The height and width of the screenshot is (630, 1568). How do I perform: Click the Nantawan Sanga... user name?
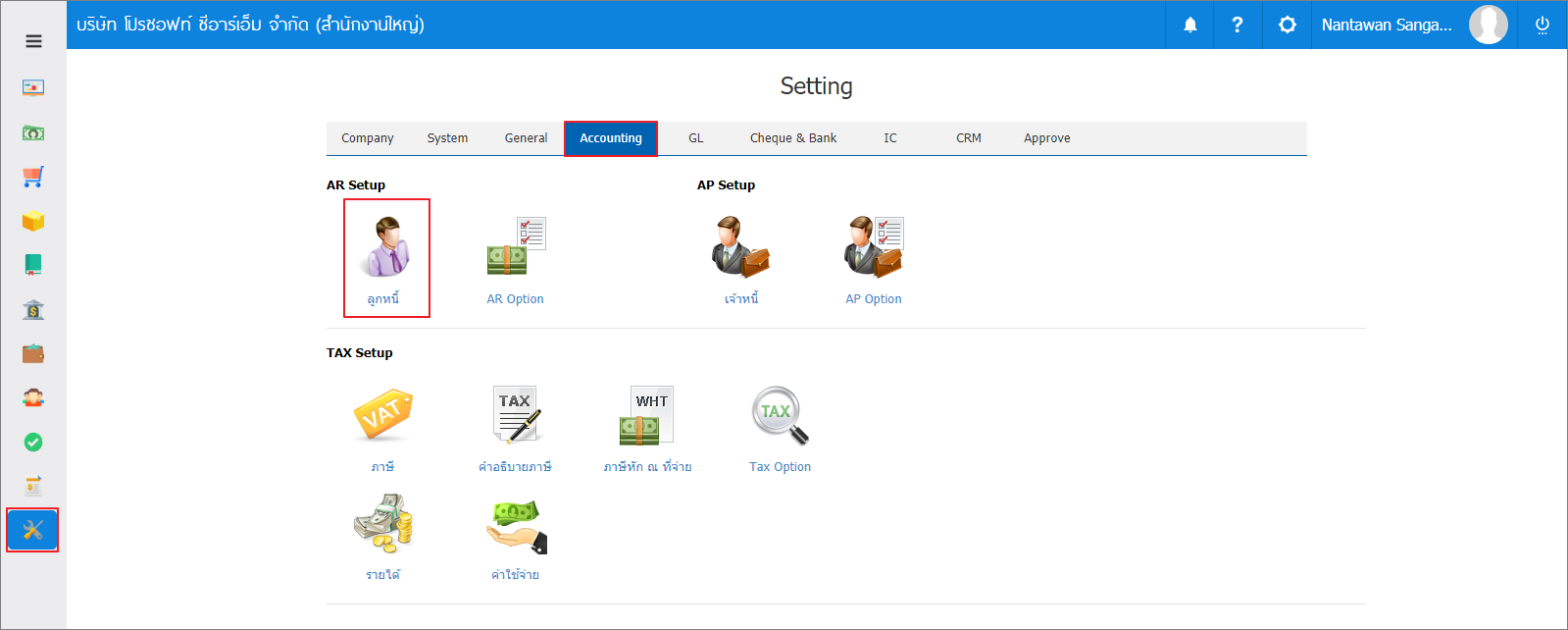click(x=1387, y=25)
